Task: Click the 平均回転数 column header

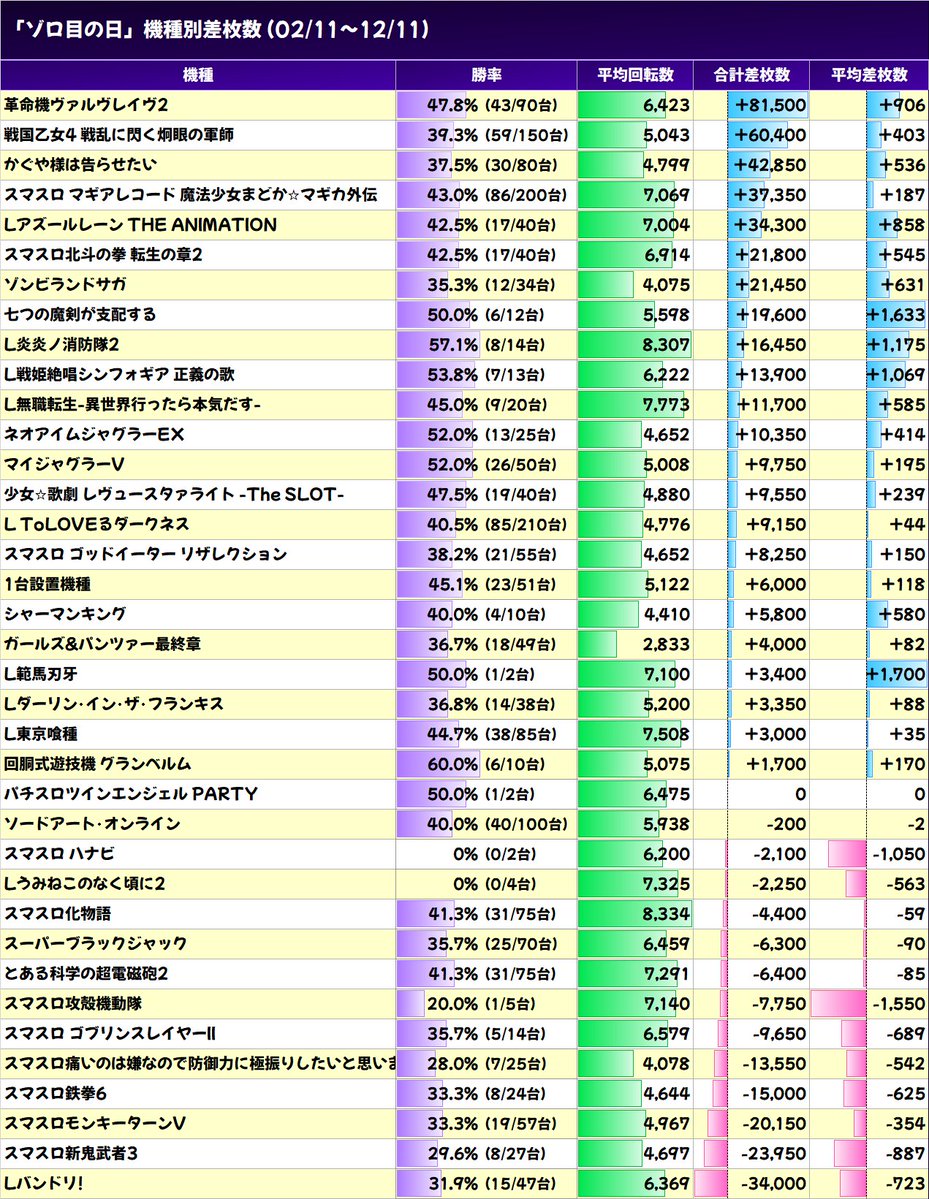Action: pyautogui.click(x=635, y=75)
